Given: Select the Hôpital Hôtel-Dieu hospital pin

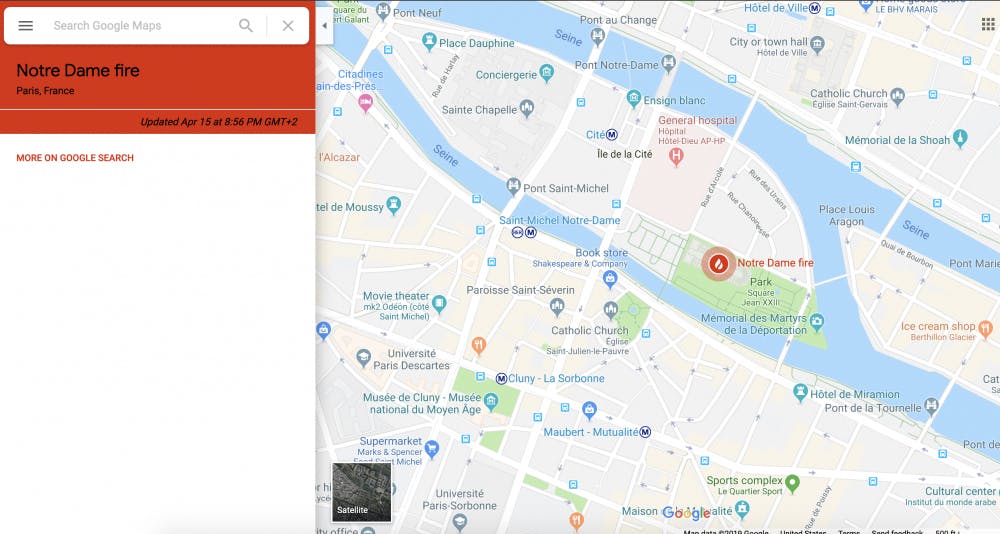Looking at the screenshot, I should (676, 156).
